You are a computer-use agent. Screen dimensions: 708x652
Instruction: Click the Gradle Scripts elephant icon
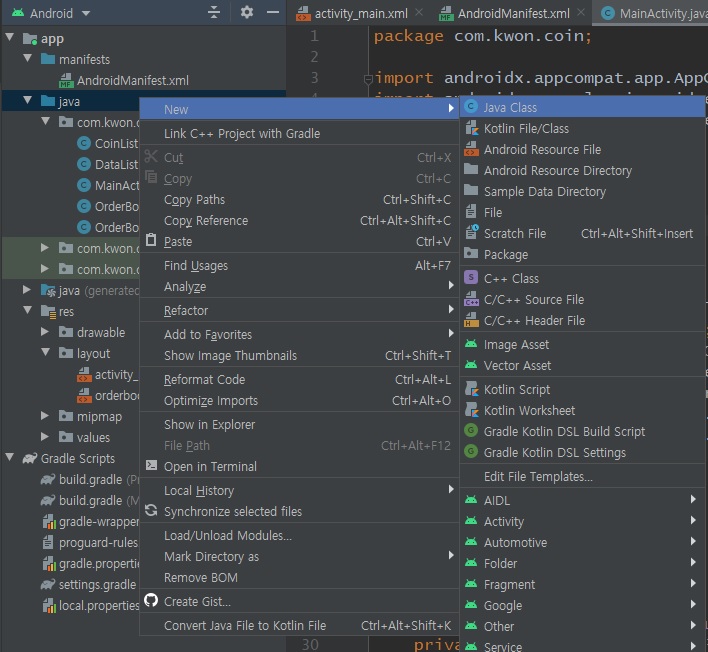(30, 458)
